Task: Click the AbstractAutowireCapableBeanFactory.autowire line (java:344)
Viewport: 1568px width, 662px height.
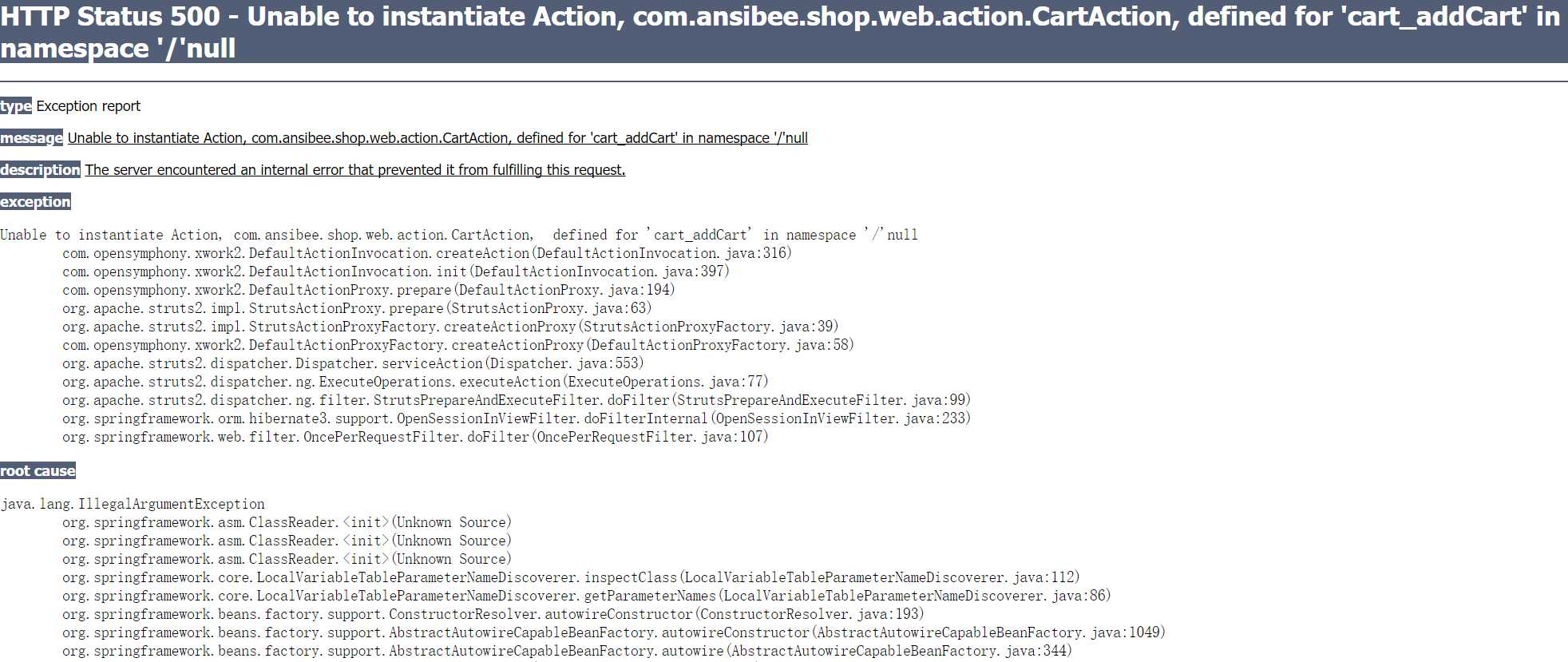Action: (x=567, y=651)
